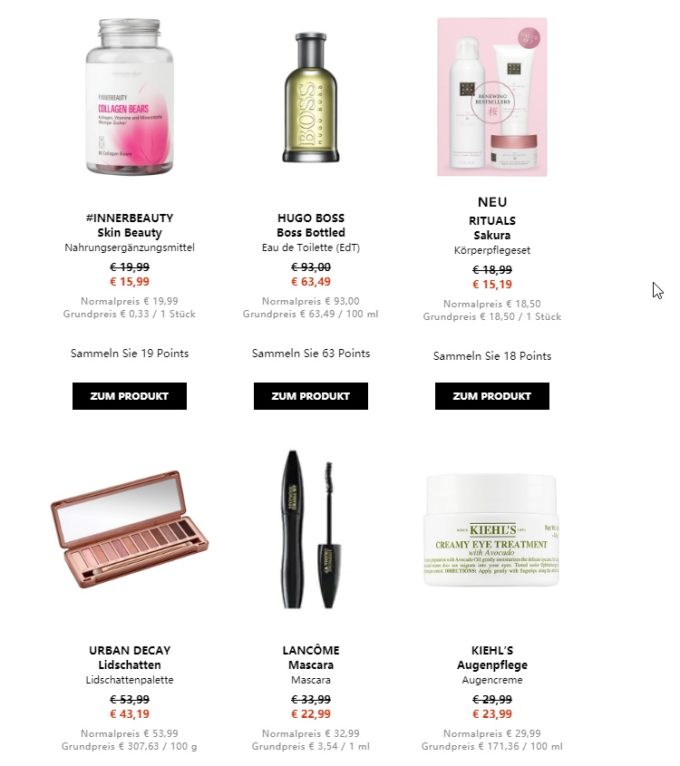Viewport: 680px width, 766px height.
Task: Open the Kiehl's Creamy Eye Treatment image
Action: point(491,530)
